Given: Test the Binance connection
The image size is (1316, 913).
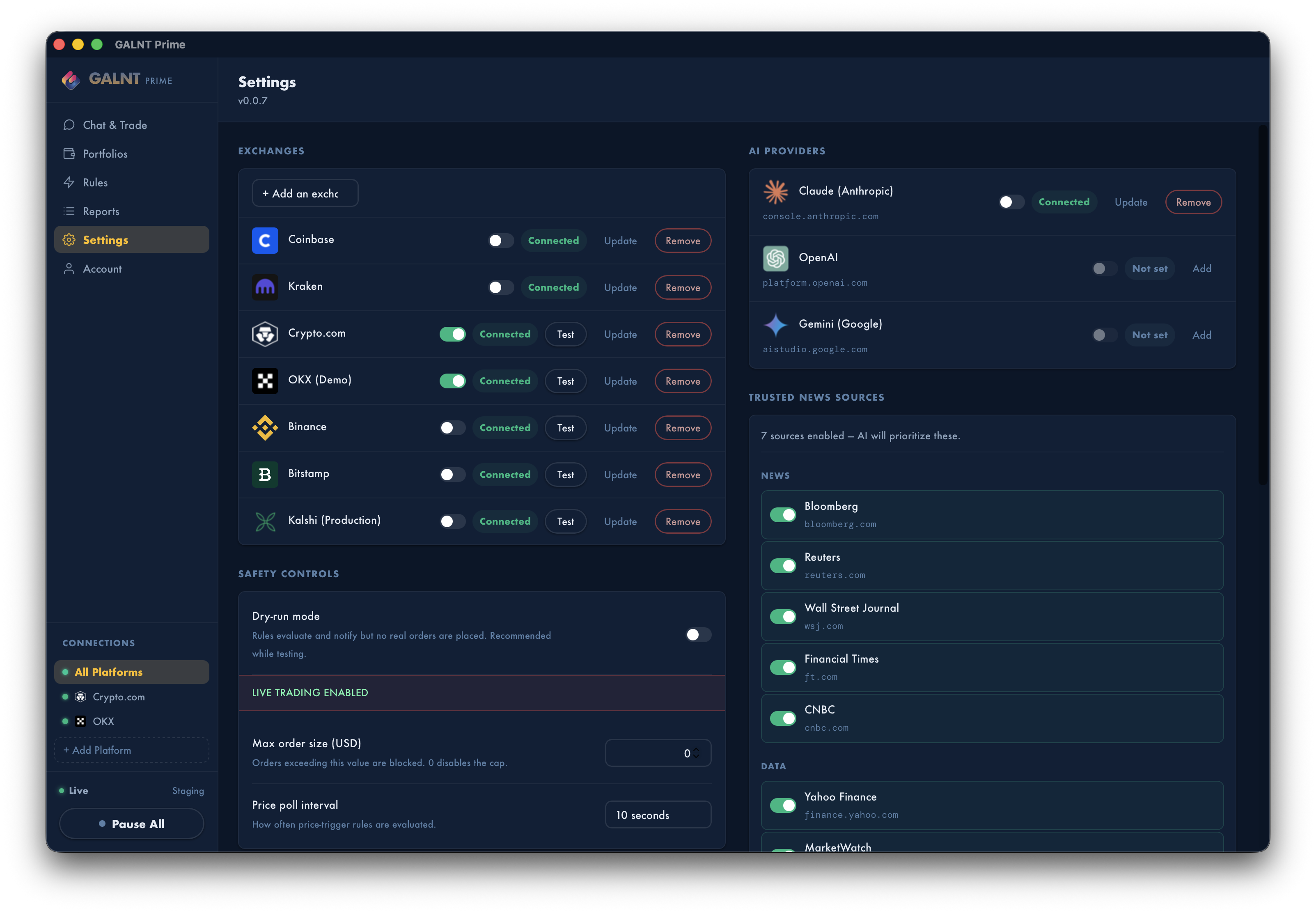Looking at the screenshot, I should coord(566,428).
